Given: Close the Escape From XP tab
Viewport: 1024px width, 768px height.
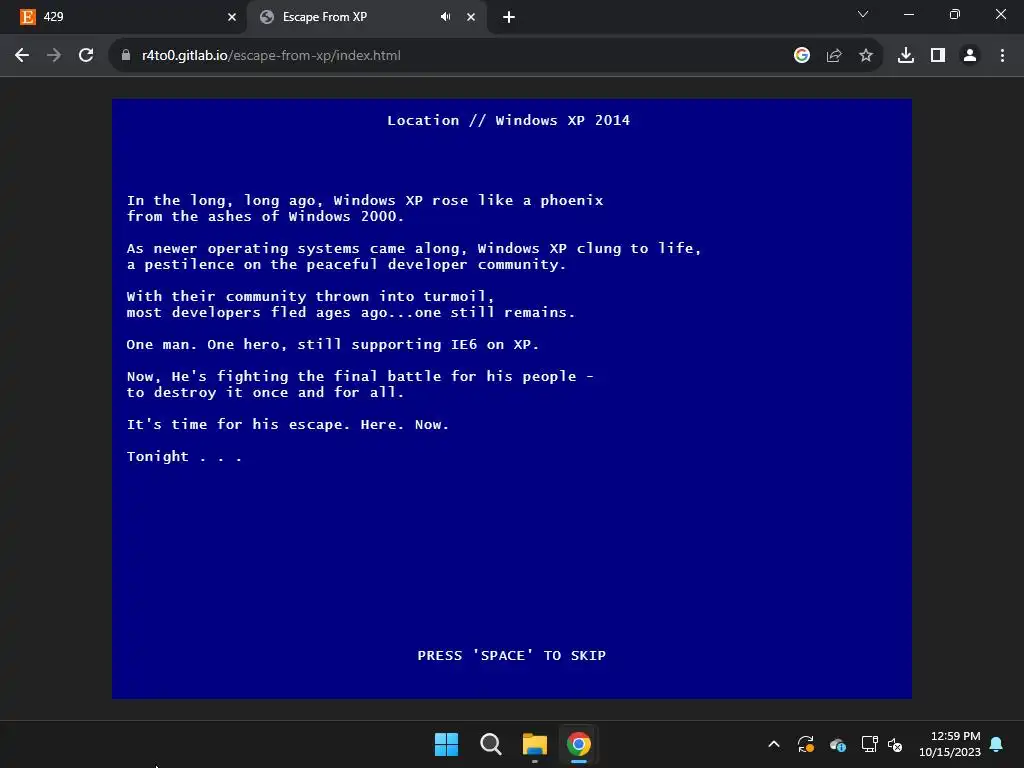Looking at the screenshot, I should tap(471, 17).
